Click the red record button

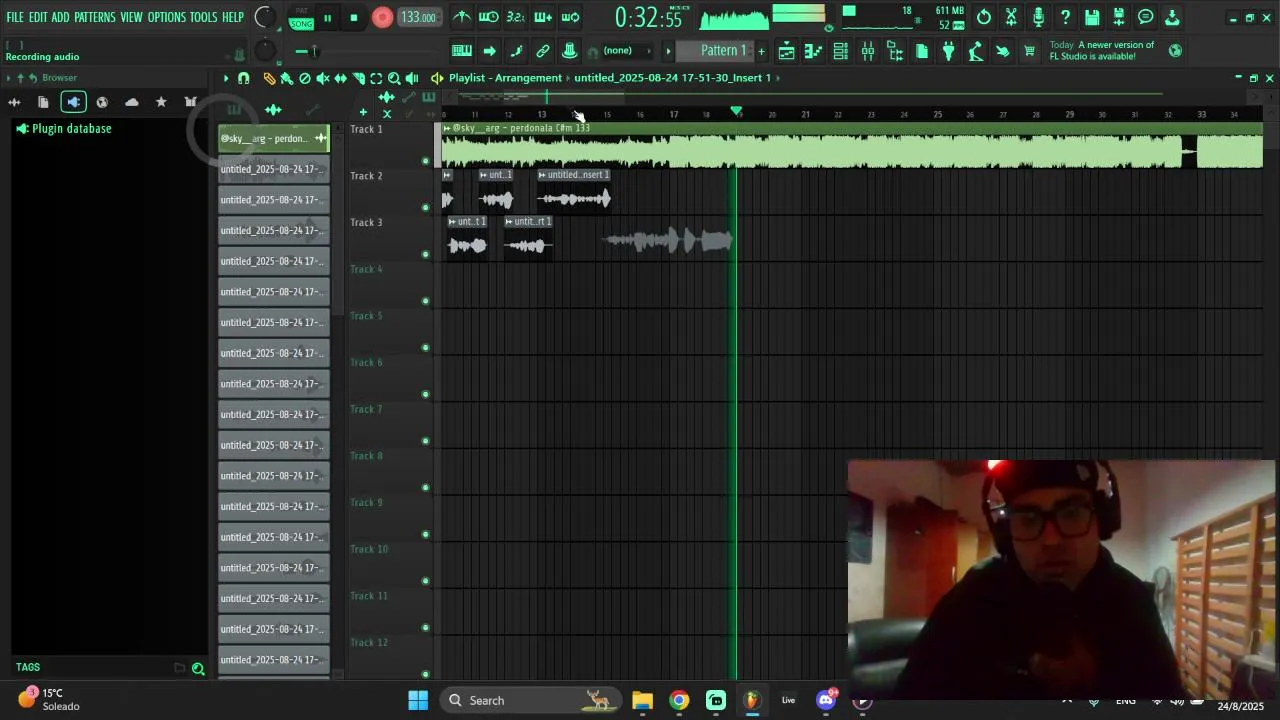click(x=382, y=17)
